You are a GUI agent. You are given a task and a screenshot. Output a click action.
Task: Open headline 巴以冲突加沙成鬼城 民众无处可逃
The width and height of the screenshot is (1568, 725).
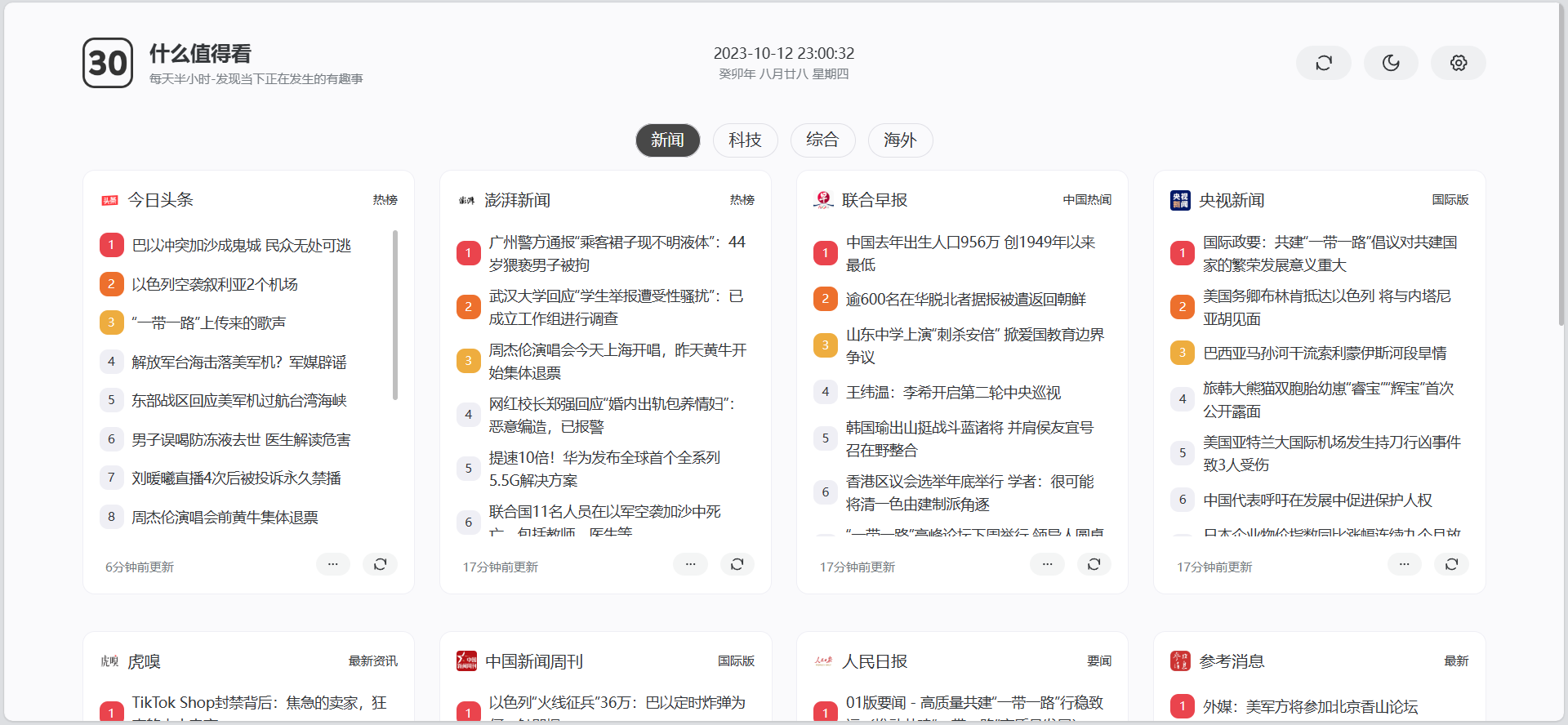pyautogui.click(x=241, y=245)
